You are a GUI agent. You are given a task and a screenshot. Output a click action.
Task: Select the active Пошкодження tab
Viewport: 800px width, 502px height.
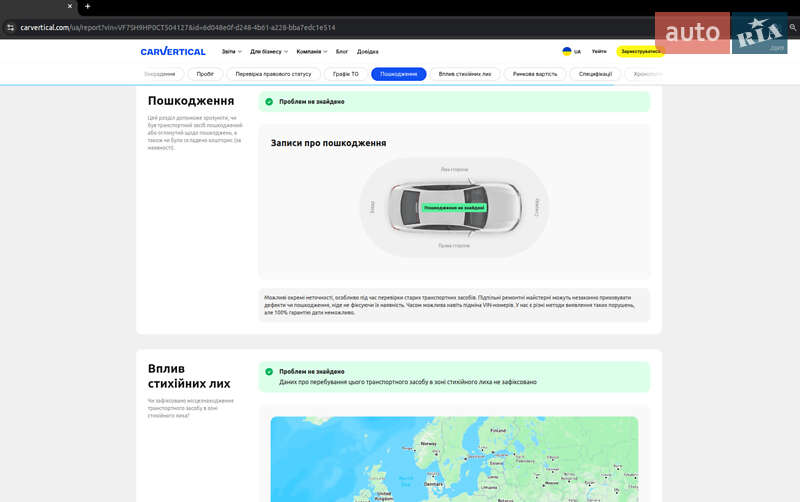point(398,74)
